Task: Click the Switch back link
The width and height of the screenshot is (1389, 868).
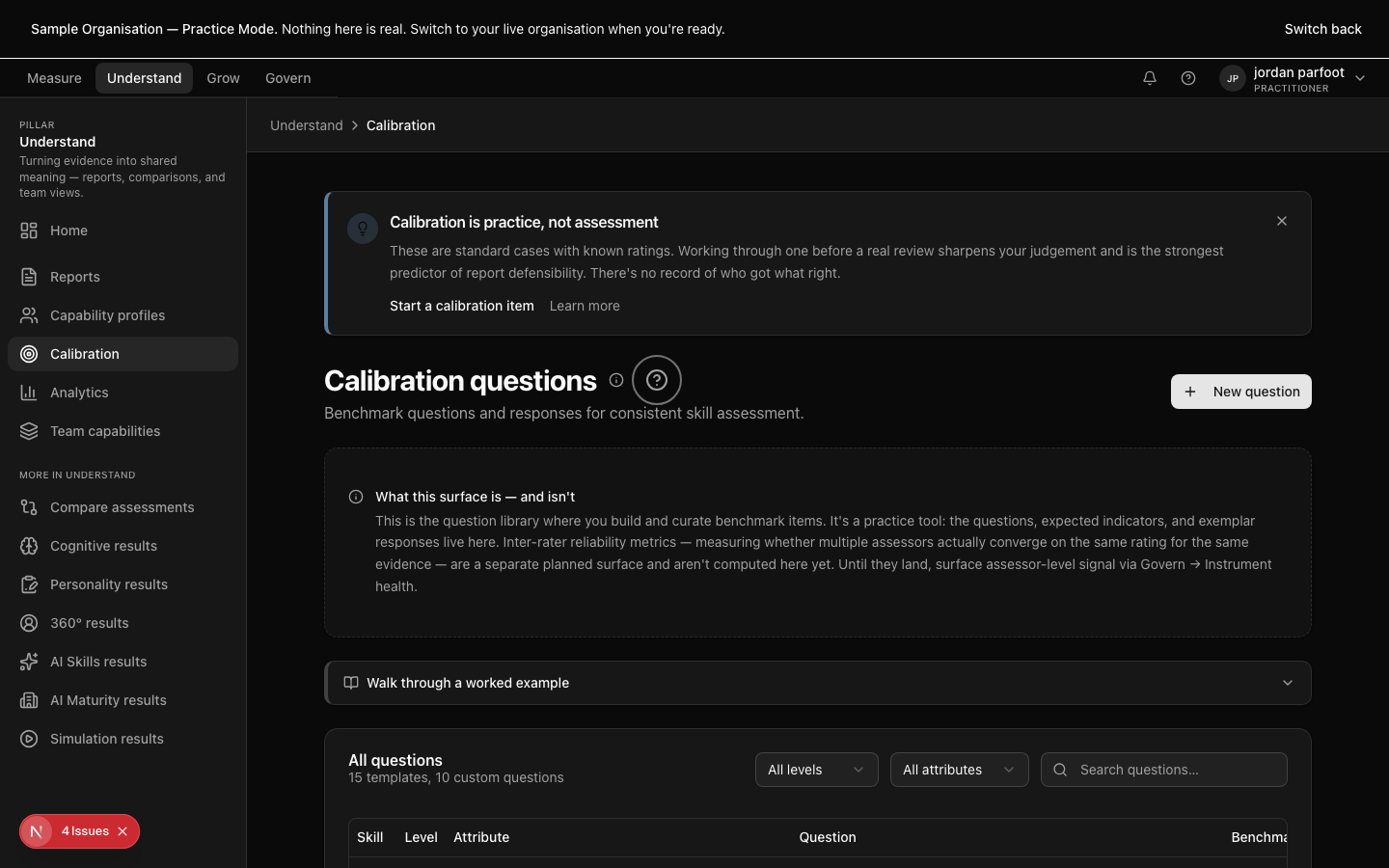Action: (x=1322, y=29)
